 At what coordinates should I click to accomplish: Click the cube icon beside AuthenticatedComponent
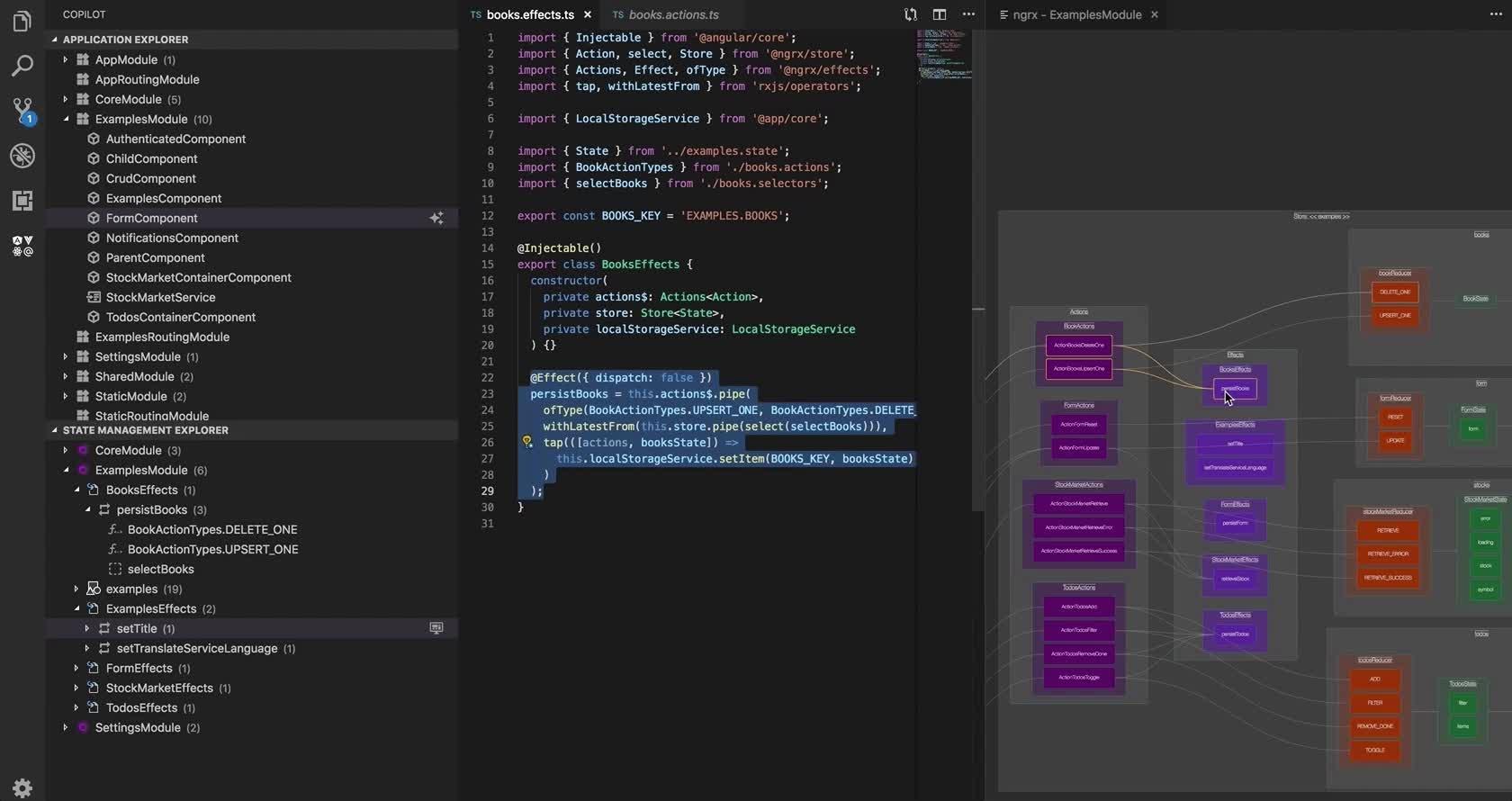click(94, 139)
